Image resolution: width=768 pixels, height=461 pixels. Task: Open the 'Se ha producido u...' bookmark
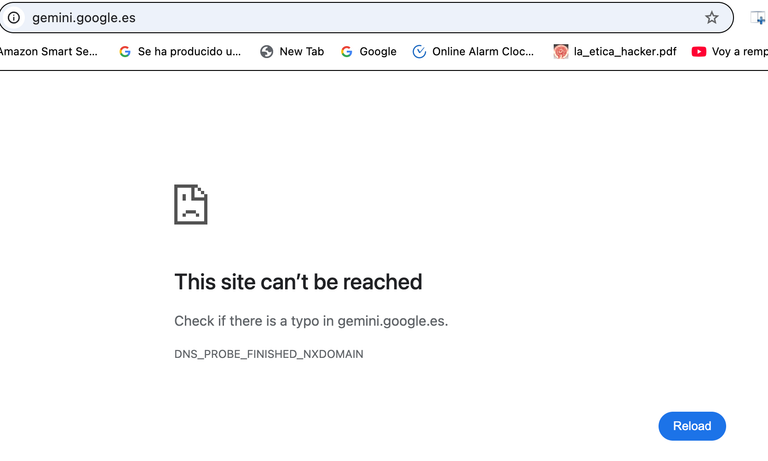pyautogui.click(x=180, y=51)
